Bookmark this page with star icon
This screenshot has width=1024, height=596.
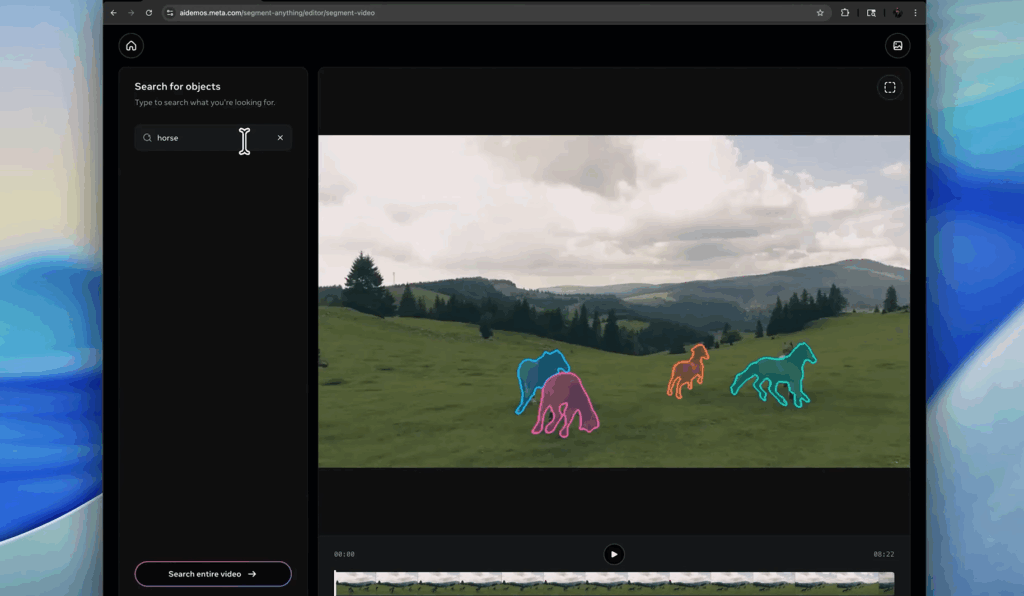(x=820, y=12)
